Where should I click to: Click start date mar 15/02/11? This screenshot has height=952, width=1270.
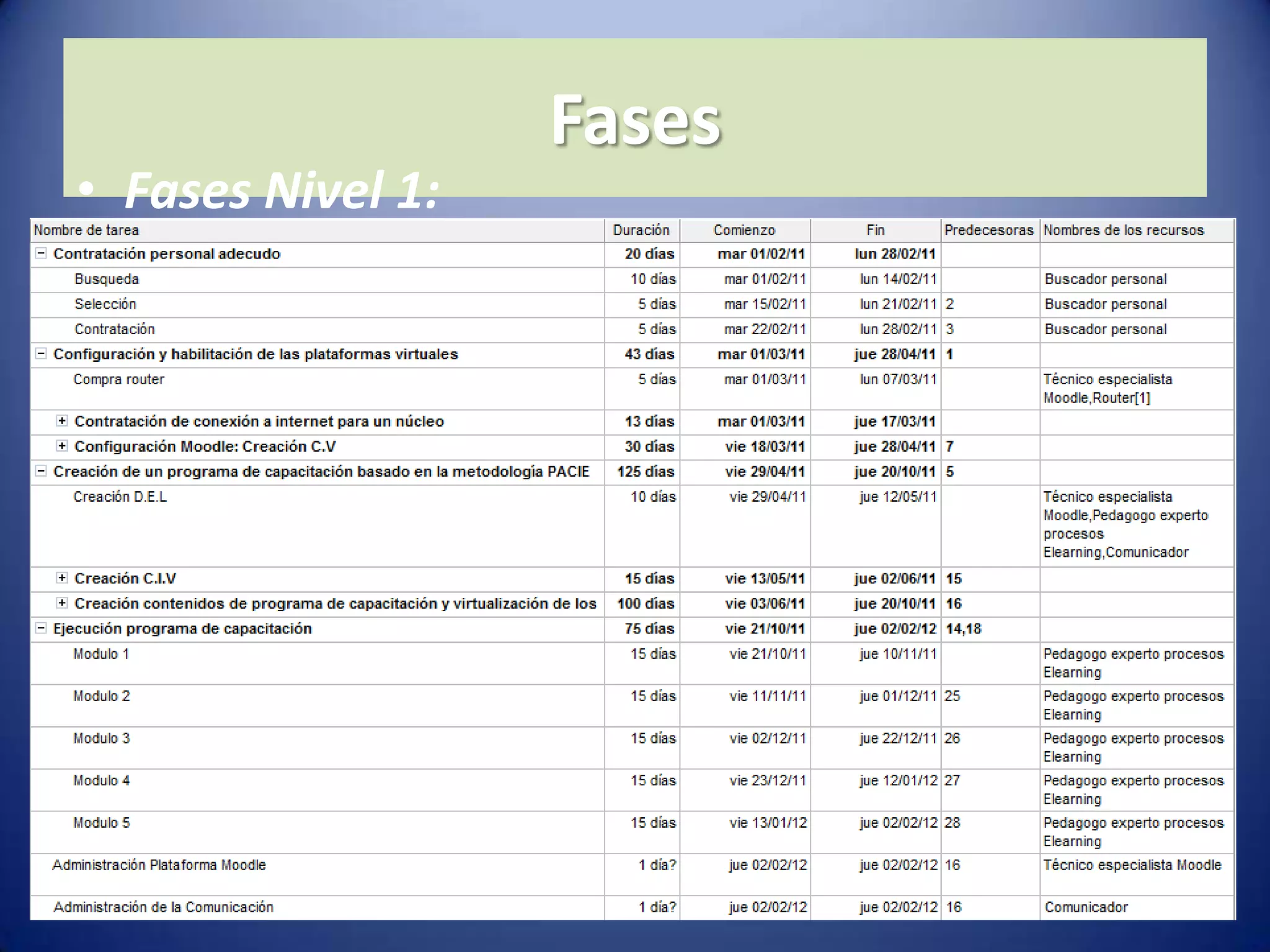click(x=745, y=304)
